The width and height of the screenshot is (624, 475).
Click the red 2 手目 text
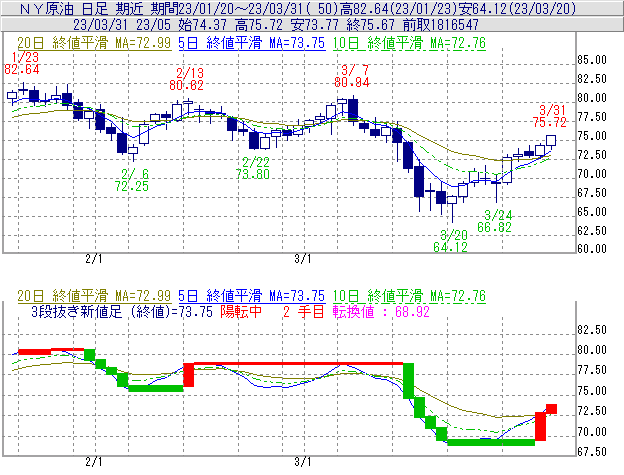(304, 311)
